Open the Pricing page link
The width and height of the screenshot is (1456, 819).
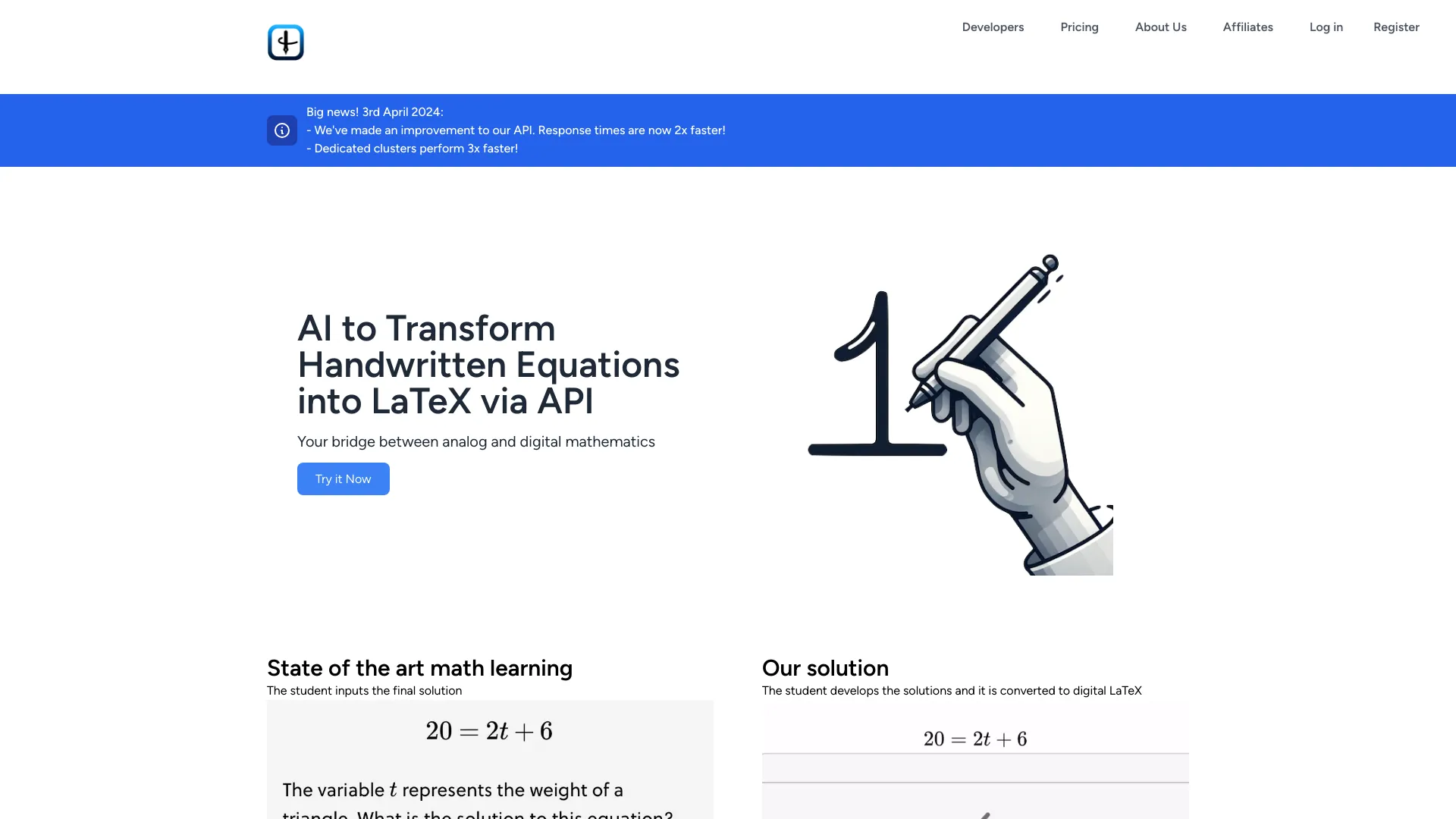tap(1079, 27)
